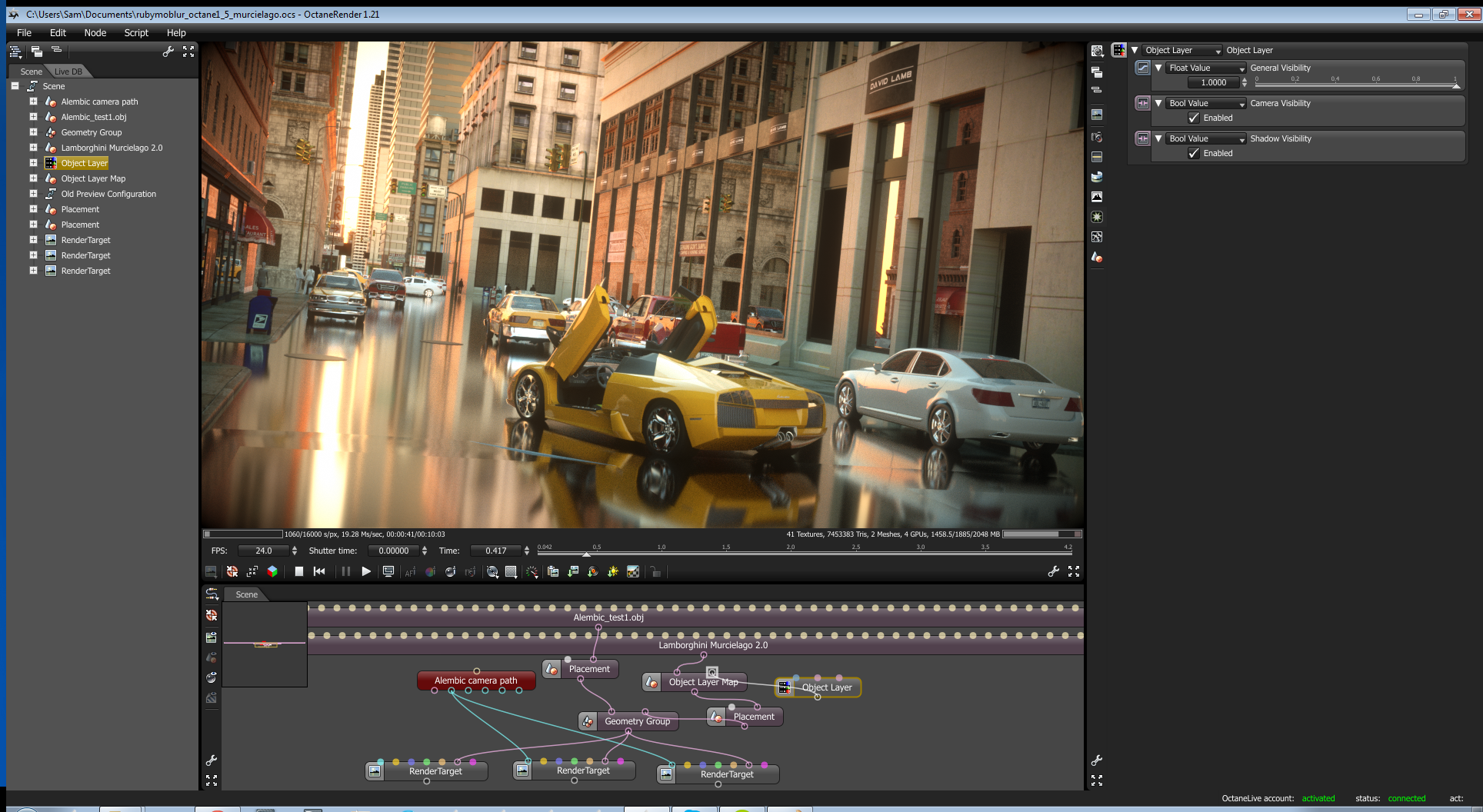Collapse the Camera Visibility section triangle
This screenshot has height=812, width=1483.
(x=1158, y=103)
